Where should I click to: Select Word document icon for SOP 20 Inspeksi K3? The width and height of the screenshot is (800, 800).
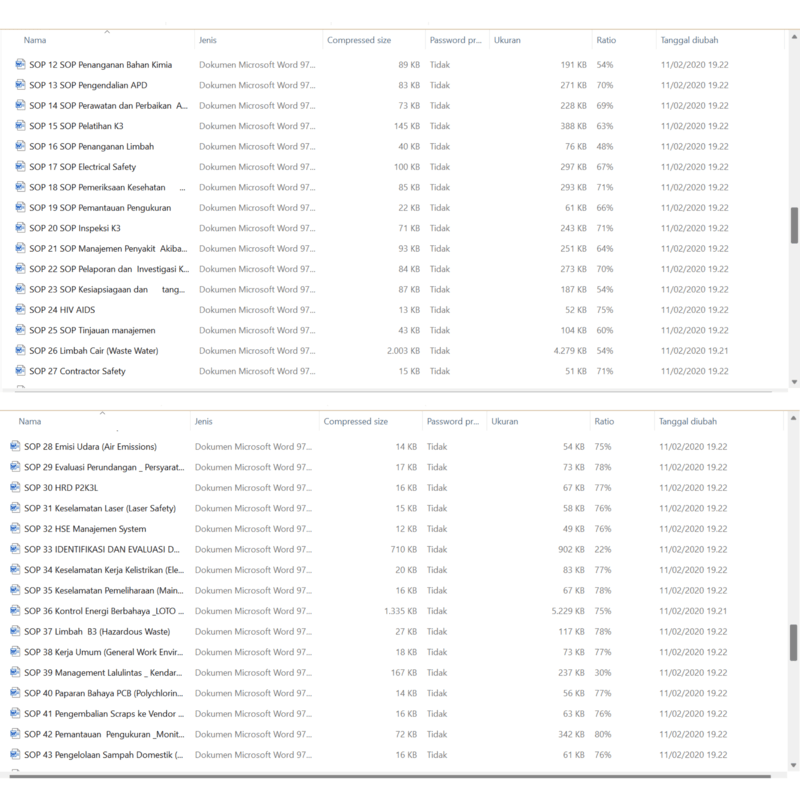(21, 228)
